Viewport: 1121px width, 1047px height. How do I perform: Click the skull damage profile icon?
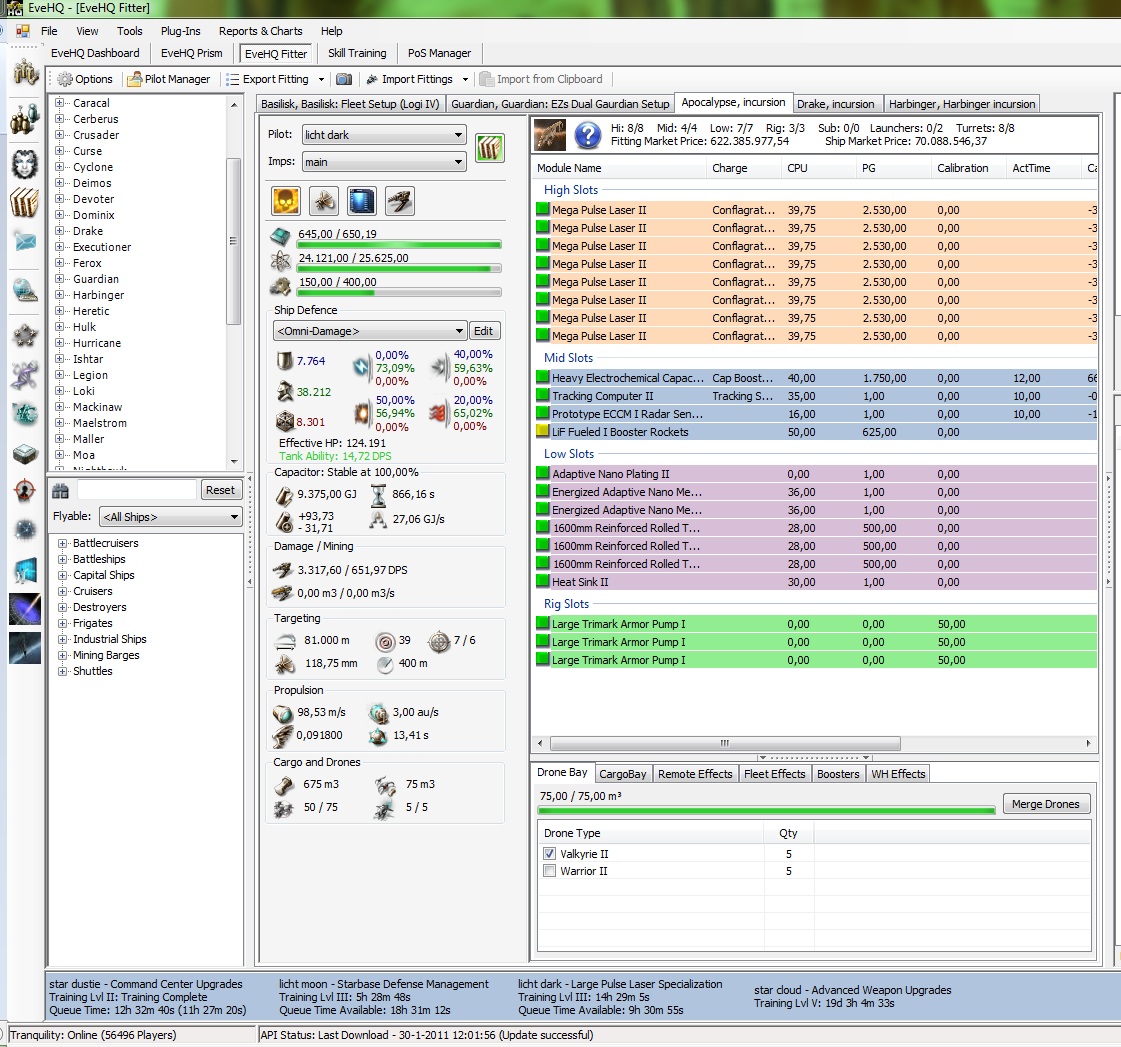[x=286, y=202]
